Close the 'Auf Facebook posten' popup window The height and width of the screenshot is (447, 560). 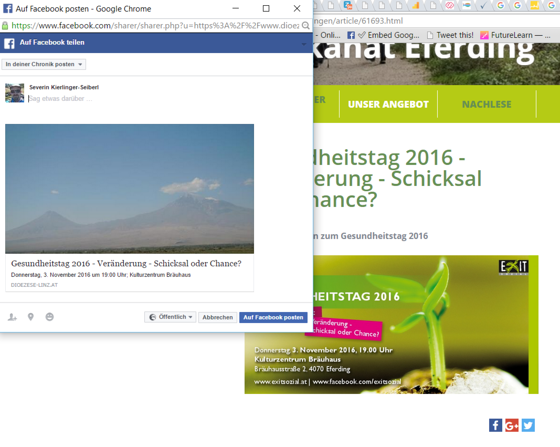point(297,9)
